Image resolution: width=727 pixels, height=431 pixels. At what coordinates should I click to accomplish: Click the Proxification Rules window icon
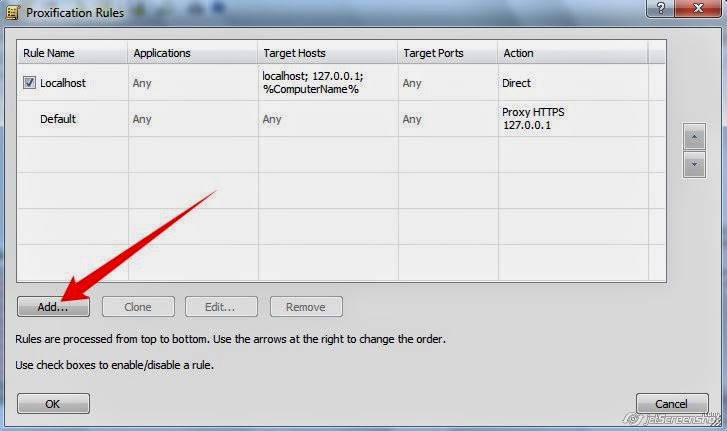[x=12, y=13]
